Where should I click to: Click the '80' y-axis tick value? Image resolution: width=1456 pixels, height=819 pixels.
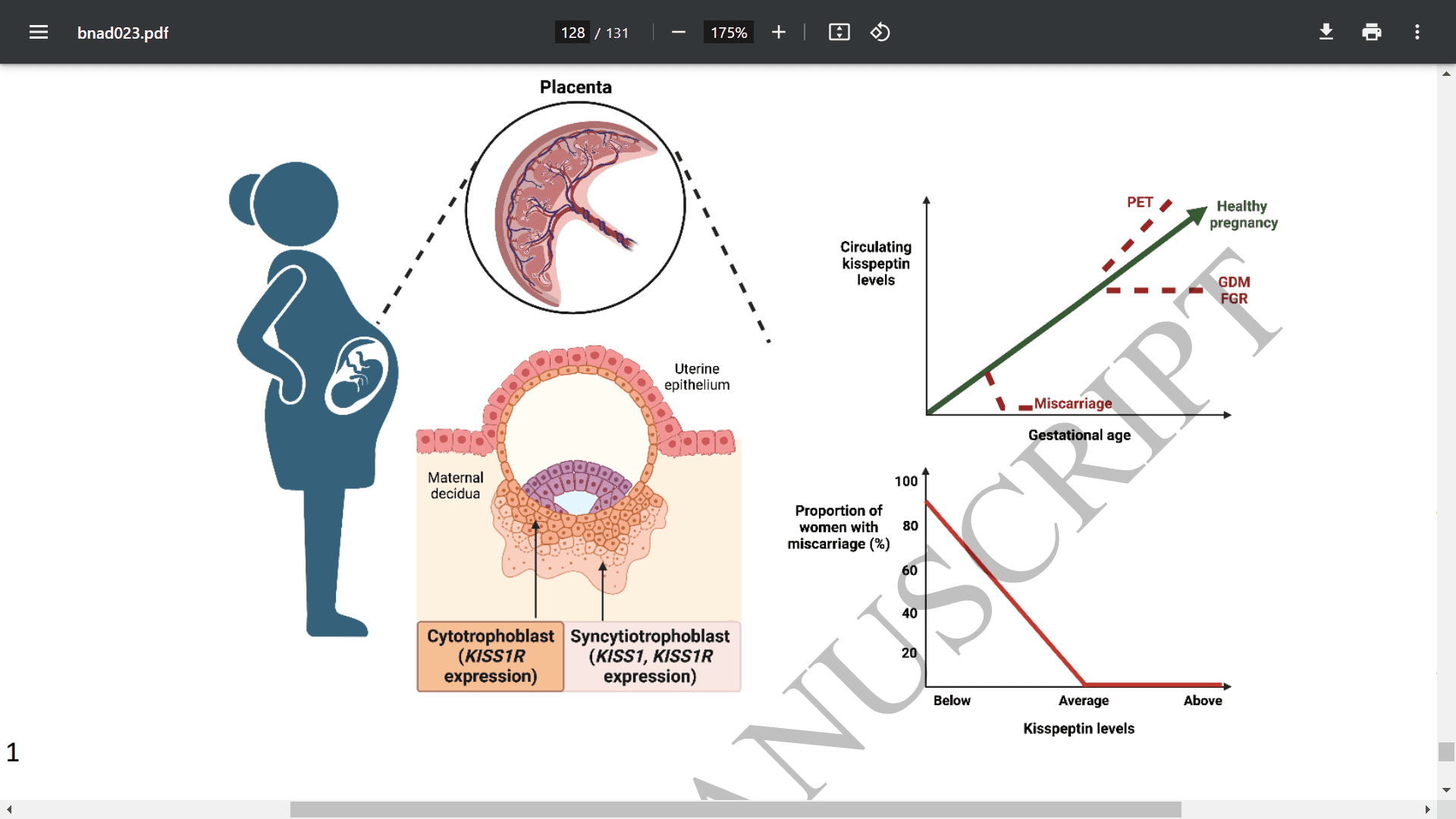pos(910,526)
